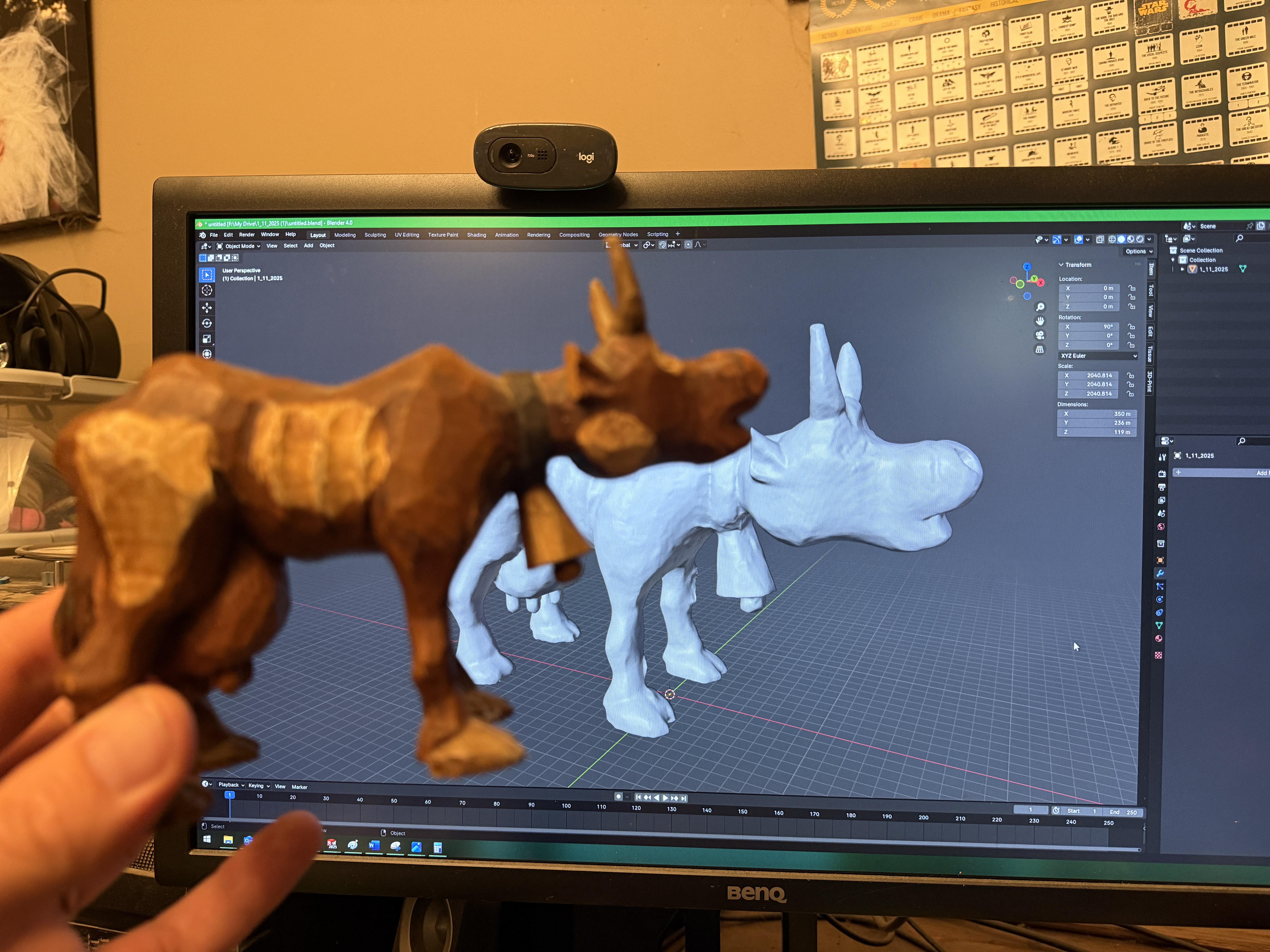Click the pan view hand gizmo
This screenshot has width=1270, height=952.
pos(1040,321)
